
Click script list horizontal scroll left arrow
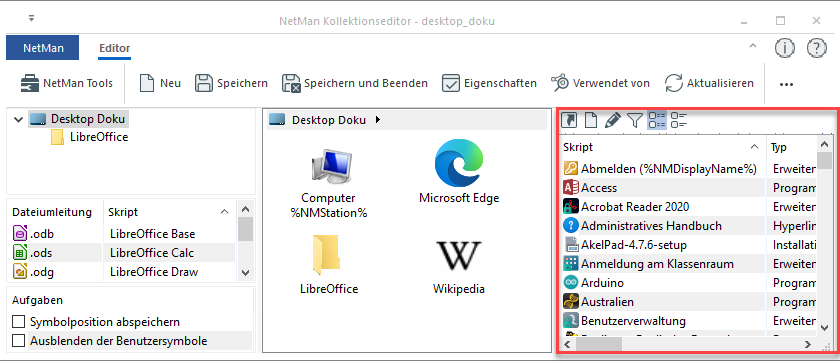click(567, 344)
